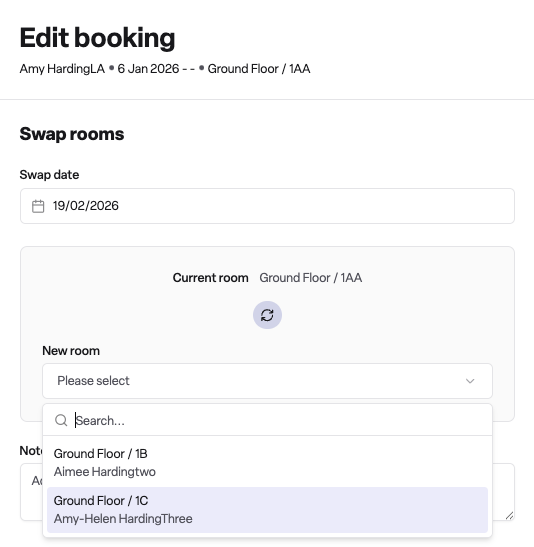534x547 pixels.
Task: Click the Edit booking heading
Action: [97, 38]
